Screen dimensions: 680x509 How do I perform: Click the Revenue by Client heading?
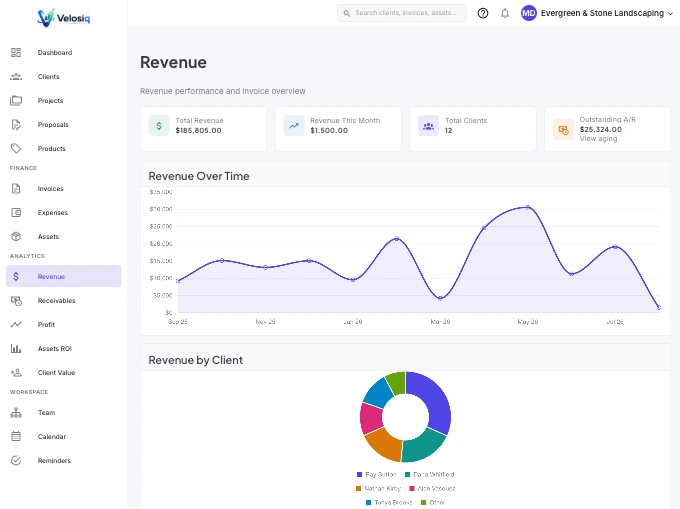coord(196,360)
